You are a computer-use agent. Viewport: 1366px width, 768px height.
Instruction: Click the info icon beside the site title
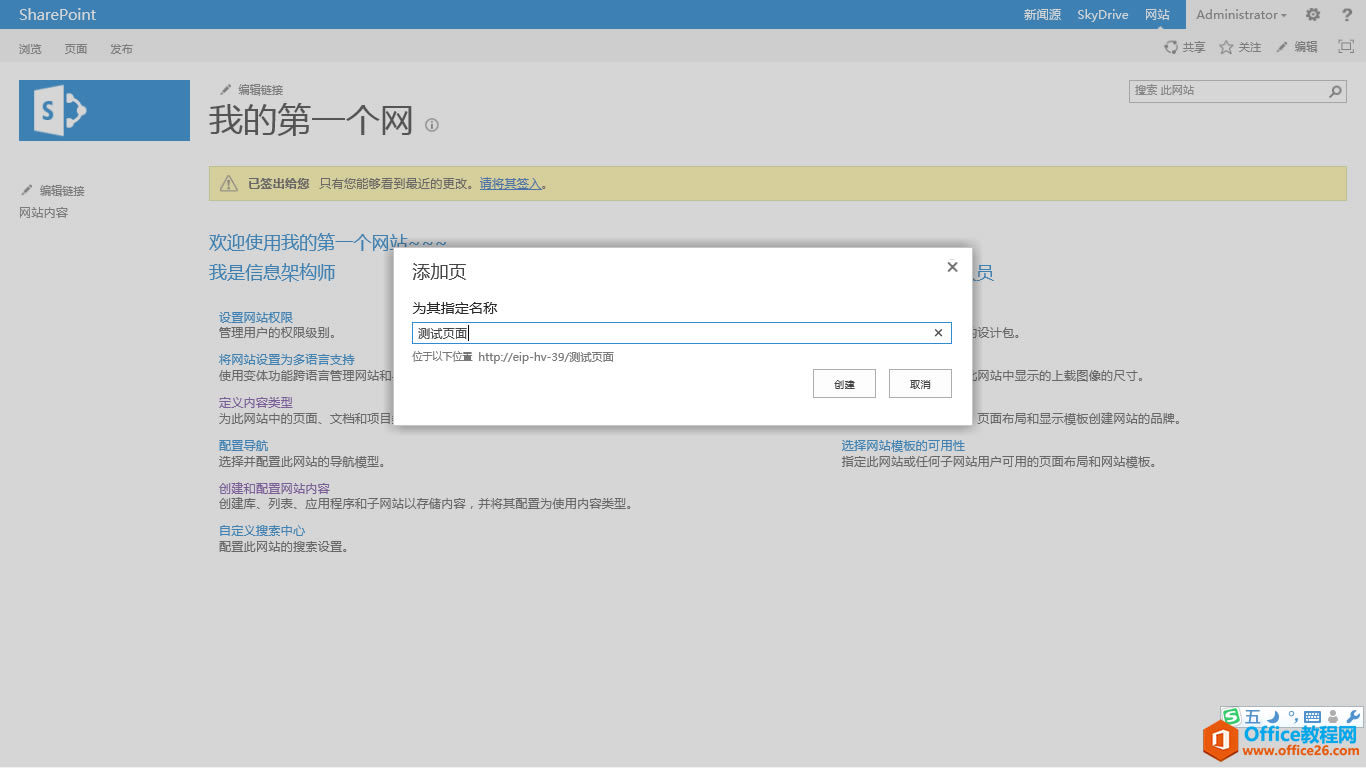tap(431, 125)
